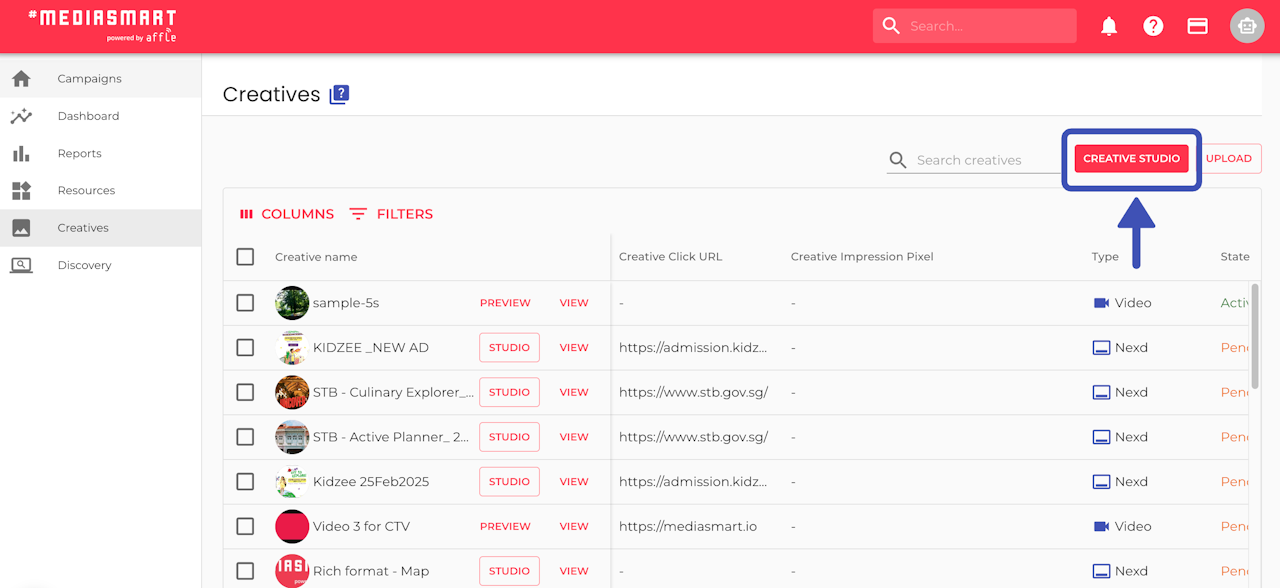Select the Kidzee 25Feb2025 row checkbox
This screenshot has height=588, width=1280.
coord(245,482)
